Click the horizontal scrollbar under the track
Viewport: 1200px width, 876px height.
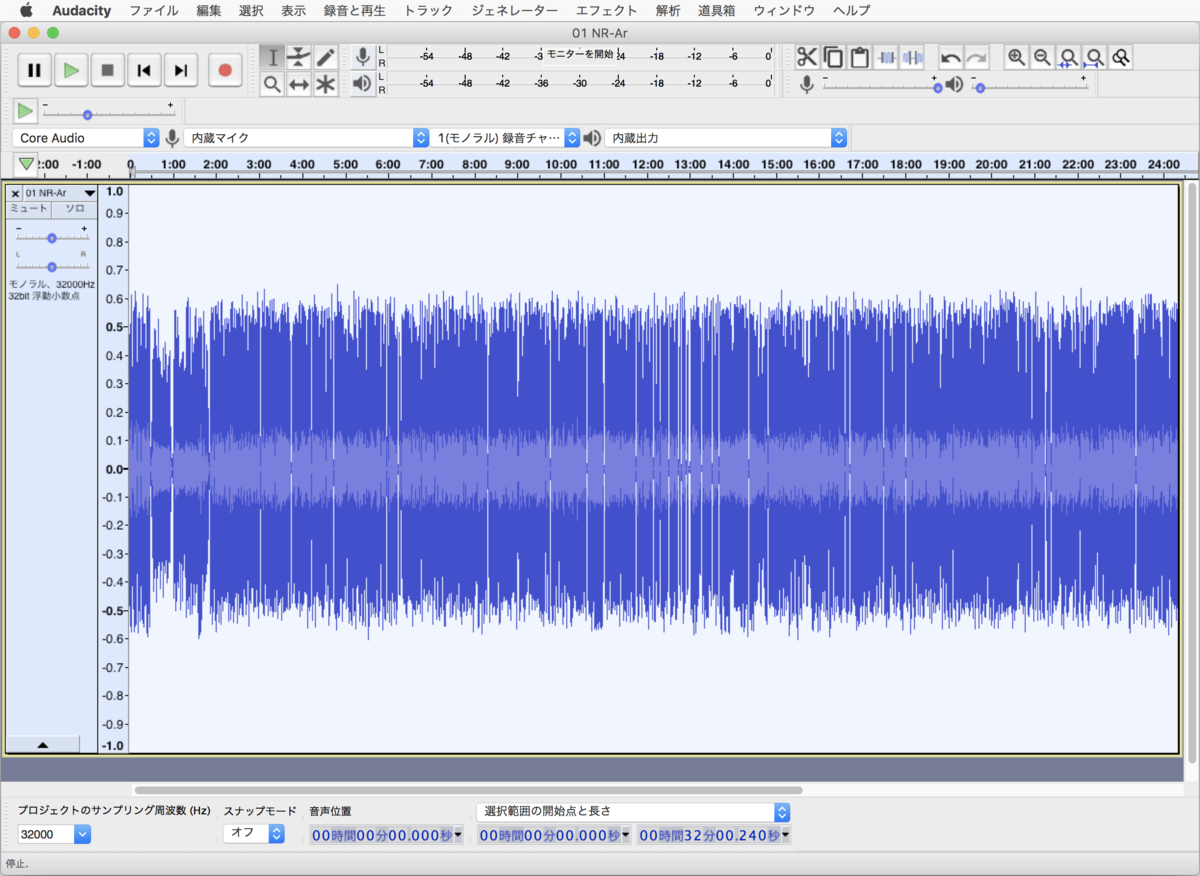(x=468, y=790)
